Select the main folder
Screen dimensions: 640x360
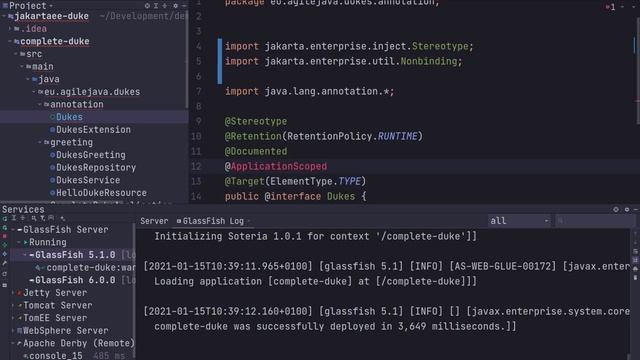42,67
